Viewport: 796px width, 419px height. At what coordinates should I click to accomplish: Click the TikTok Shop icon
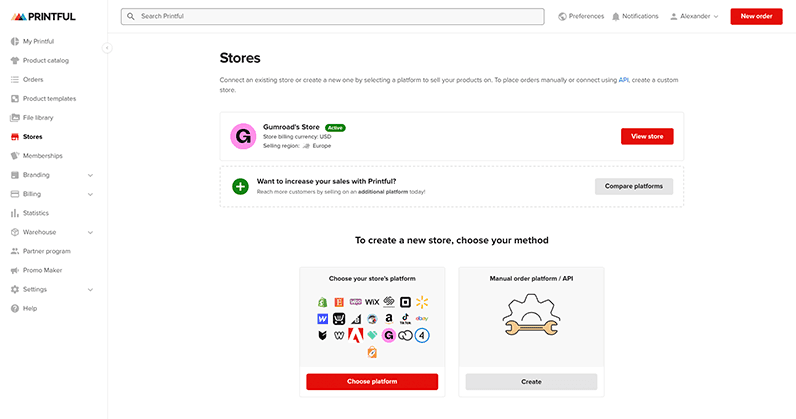click(x=405, y=319)
